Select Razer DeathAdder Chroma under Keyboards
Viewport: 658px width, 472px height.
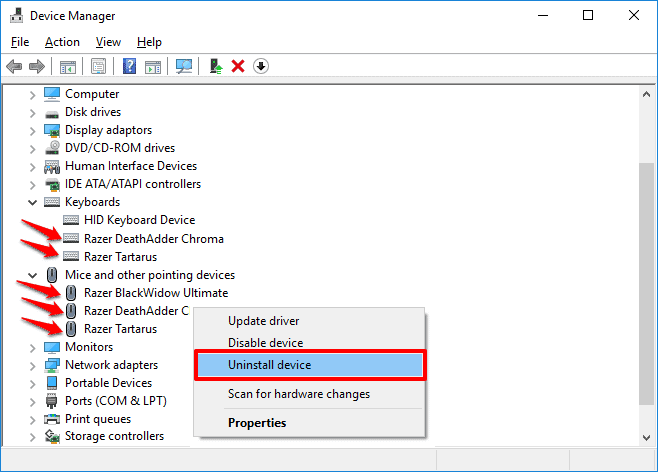coord(154,239)
